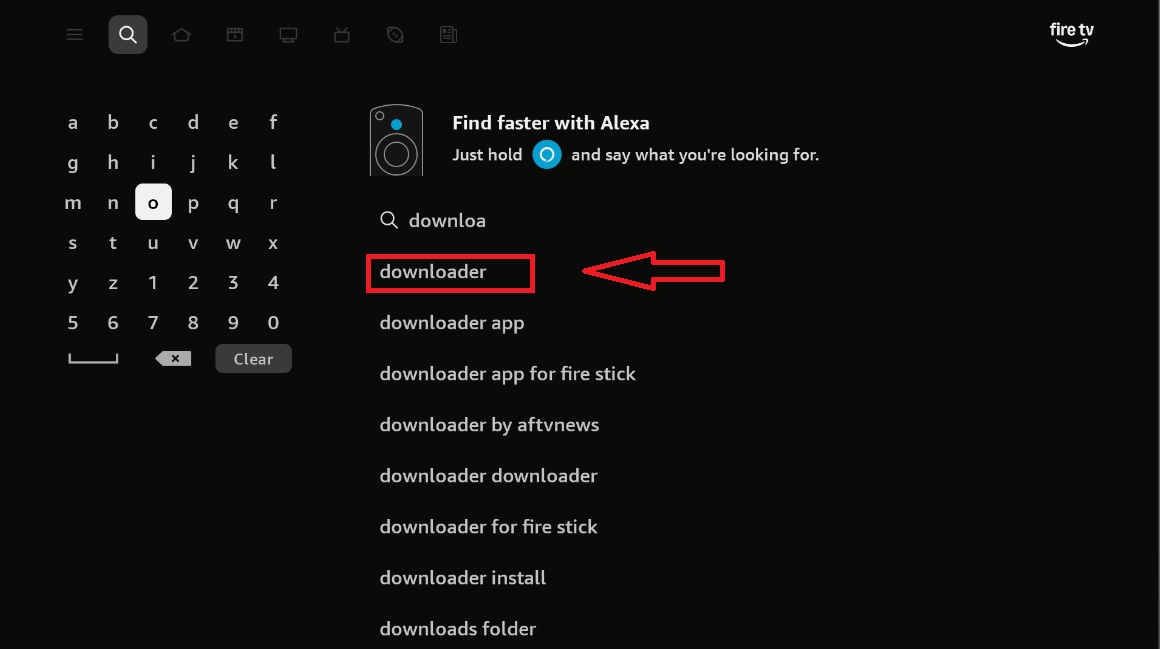1160x649 pixels.
Task: Click the Clear button
Action: tap(253, 359)
